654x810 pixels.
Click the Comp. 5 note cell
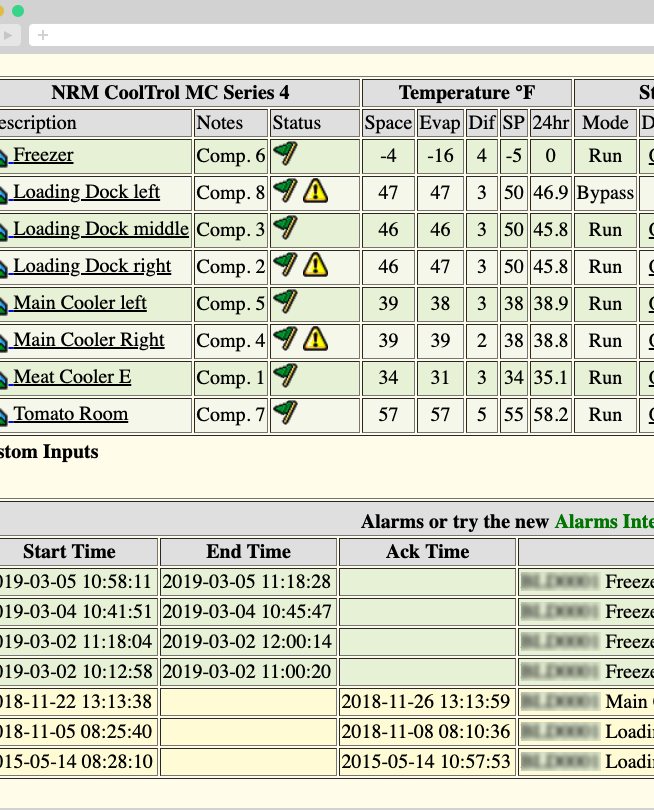click(x=230, y=304)
